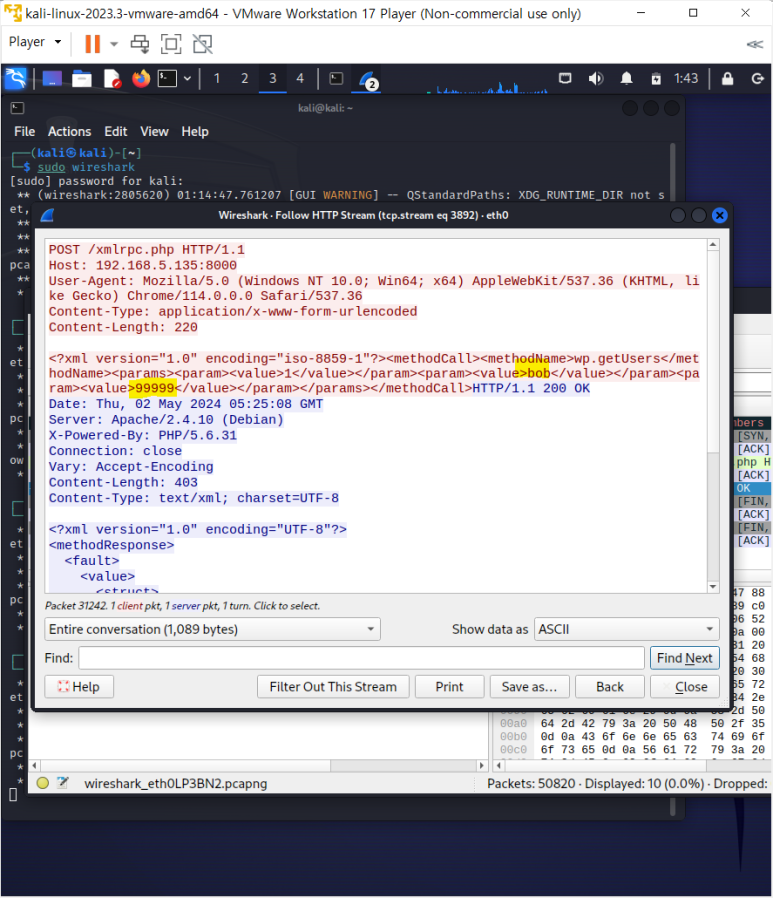Switch to workspace 3
This screenshot has width=773, height=898.
[273, 78]
